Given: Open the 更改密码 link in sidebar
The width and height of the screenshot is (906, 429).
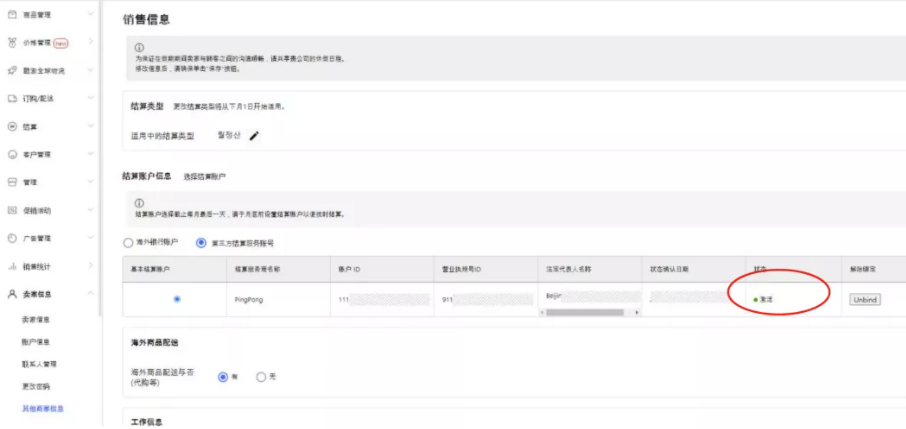Looking at the screenshot, I should 37,386.
